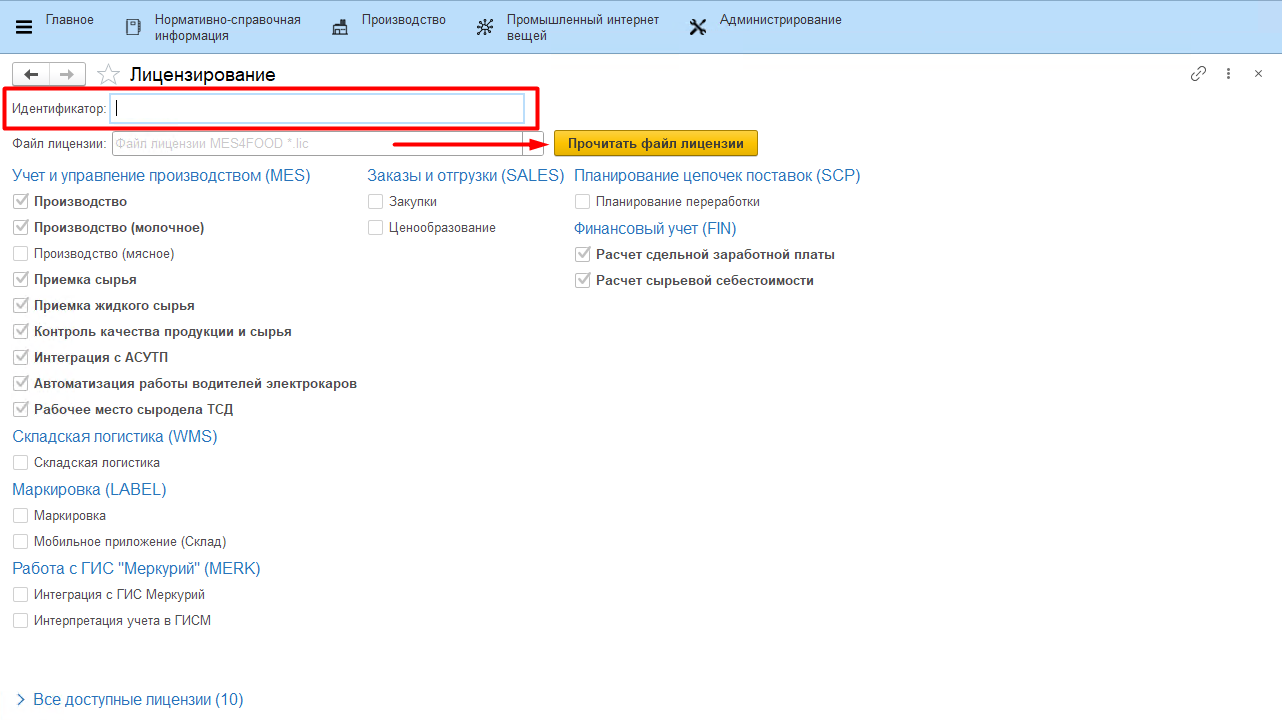Image resolution: width=1282 pixels, height=720 pixels.
Task: Uncheck the Расчет сырьевой себестоимости checkbox
Action: [583, 281]
